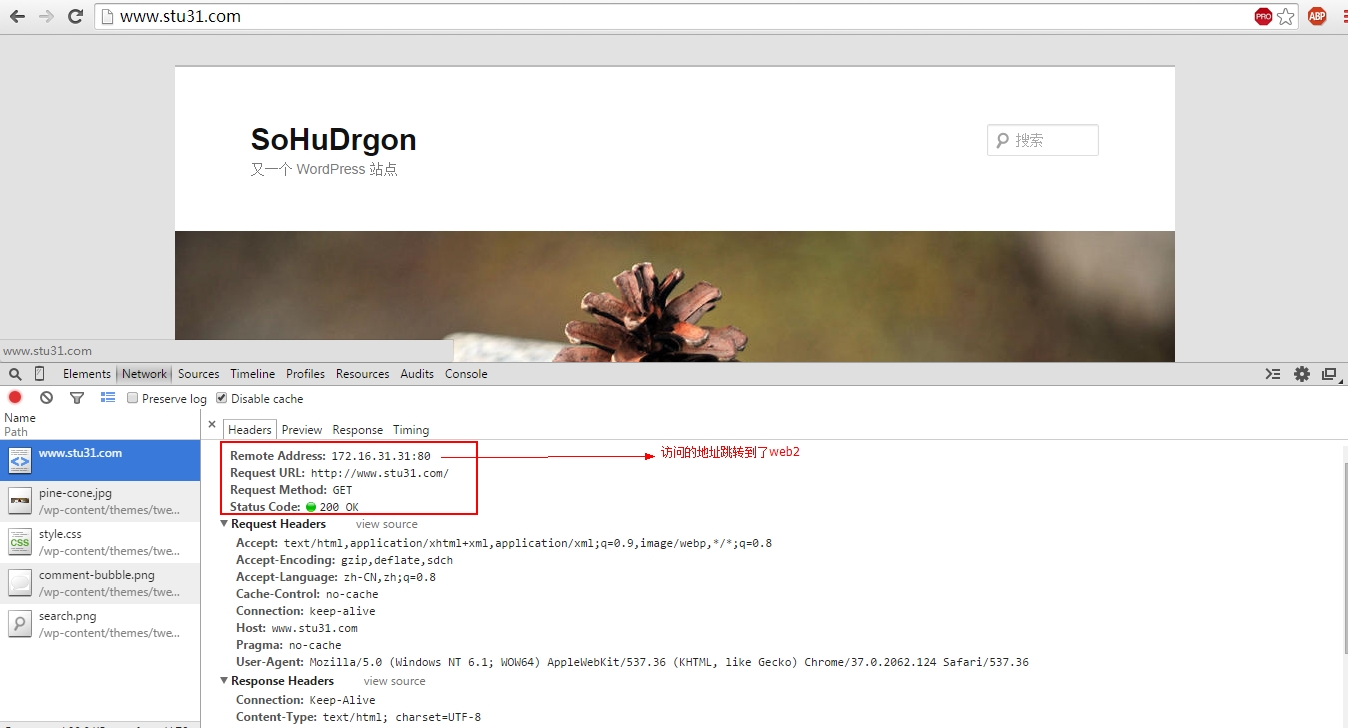Clear the network log
Viewport: 1348px width, 728px height.
tap(46, 398)
